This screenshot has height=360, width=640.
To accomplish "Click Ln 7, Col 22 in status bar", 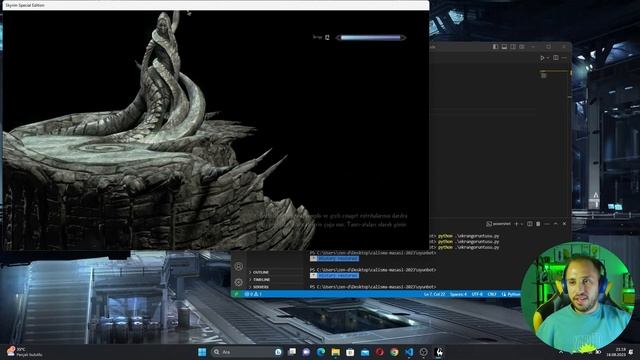I will click(x=434, y=294).
